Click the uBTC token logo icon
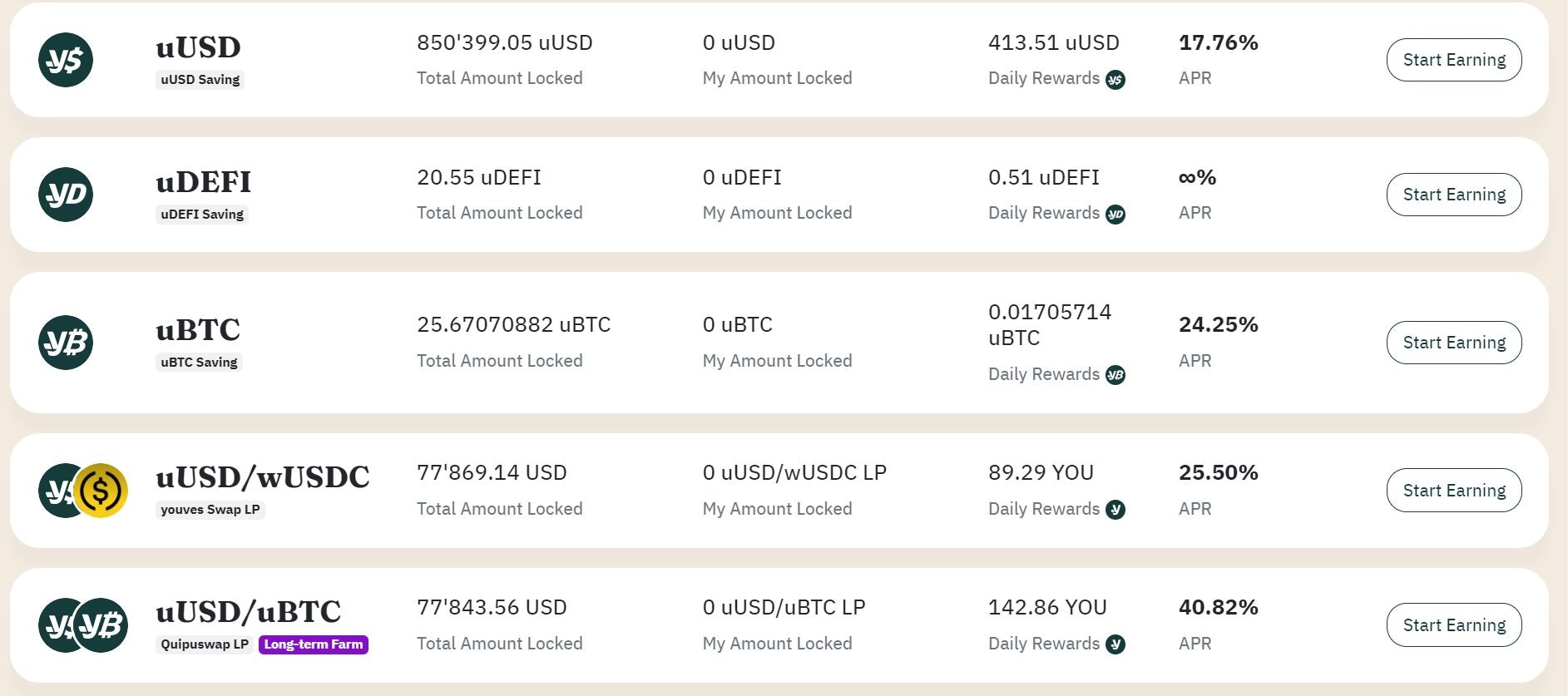The width and height of the screenshot is (1568, 696). 66,343
